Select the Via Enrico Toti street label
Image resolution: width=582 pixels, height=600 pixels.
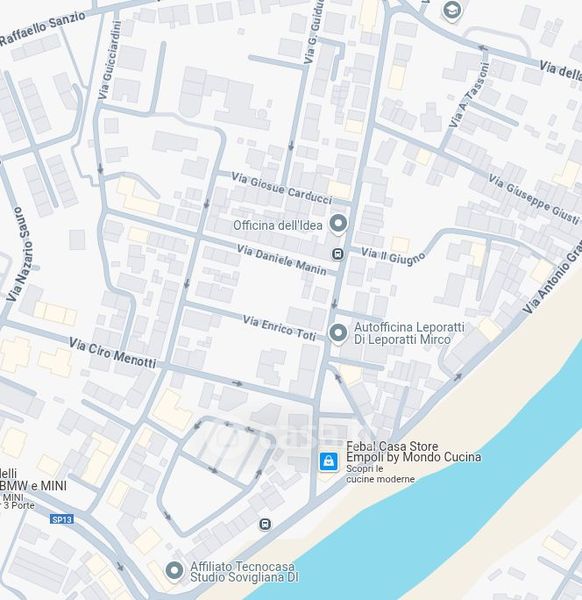pyautogui.click(x=280, y=328)
